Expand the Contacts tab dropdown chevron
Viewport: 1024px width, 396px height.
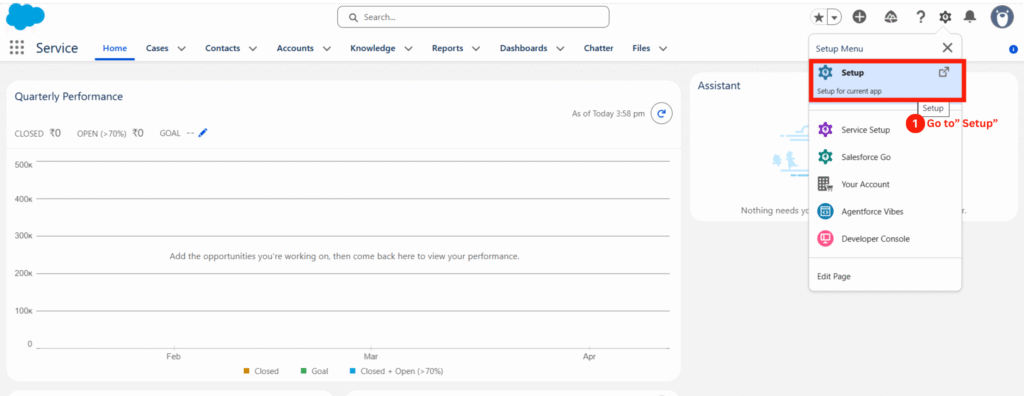coord(253,48)
